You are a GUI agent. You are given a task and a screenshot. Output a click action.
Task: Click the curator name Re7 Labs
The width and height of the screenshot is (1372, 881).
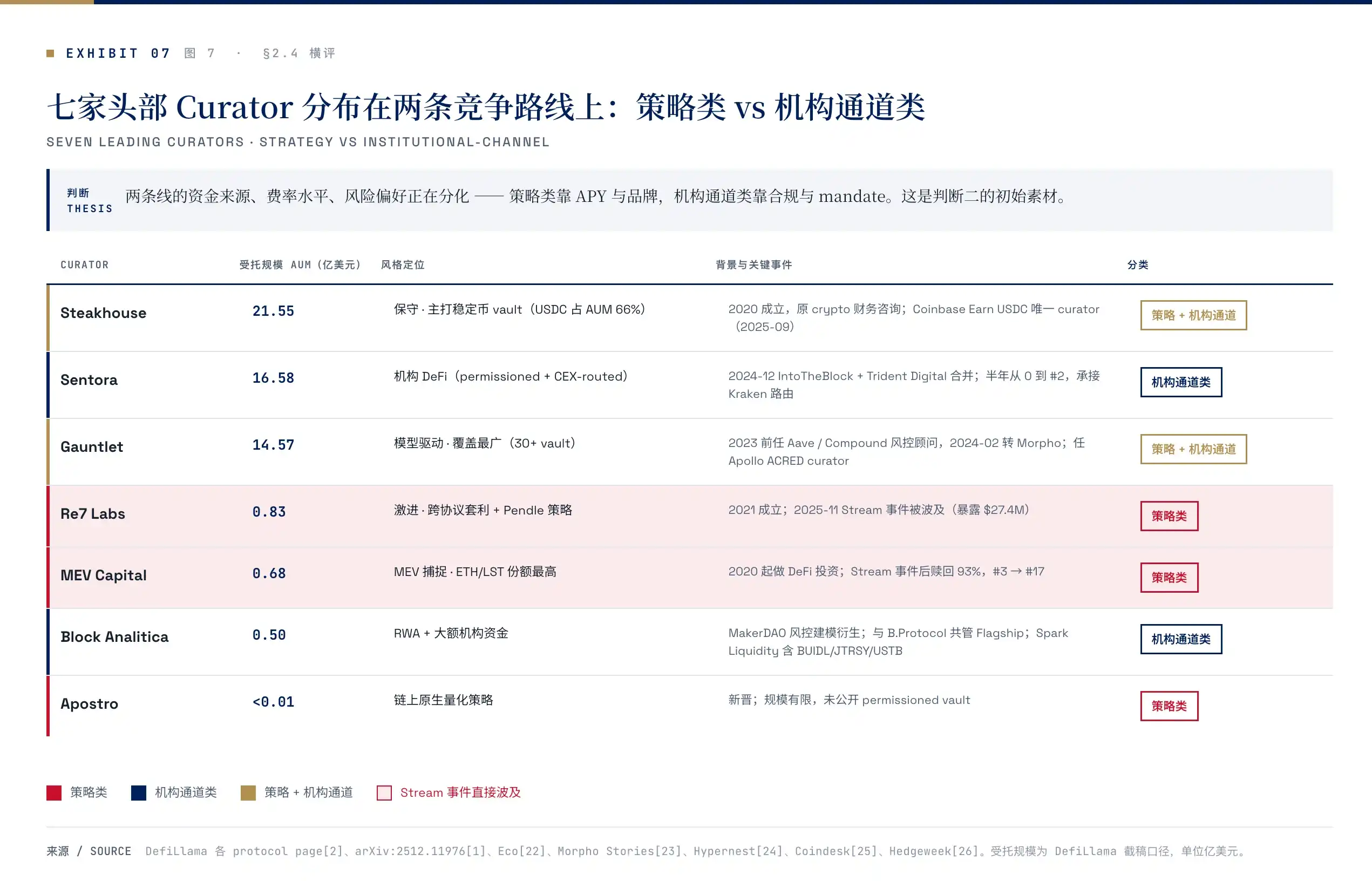click(93, 514)
